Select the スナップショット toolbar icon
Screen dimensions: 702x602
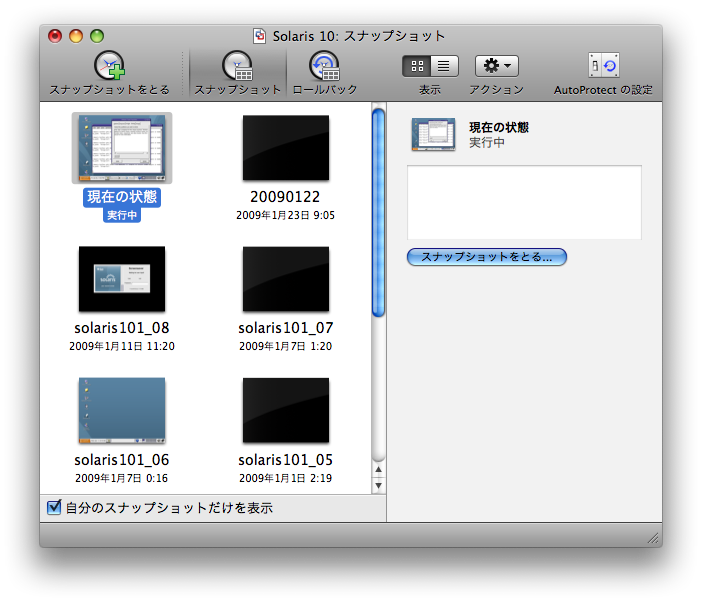238,66
